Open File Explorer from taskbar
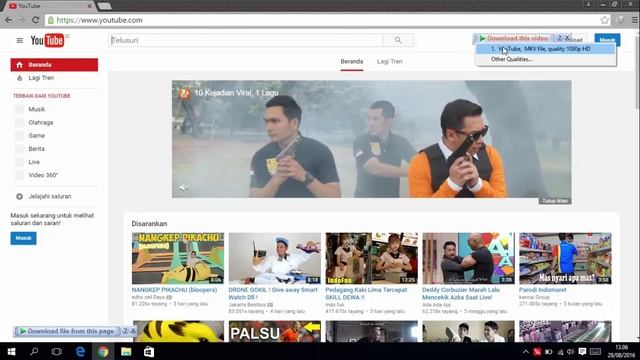This screenshot has width=640, height=360. [x=126, y=351]
